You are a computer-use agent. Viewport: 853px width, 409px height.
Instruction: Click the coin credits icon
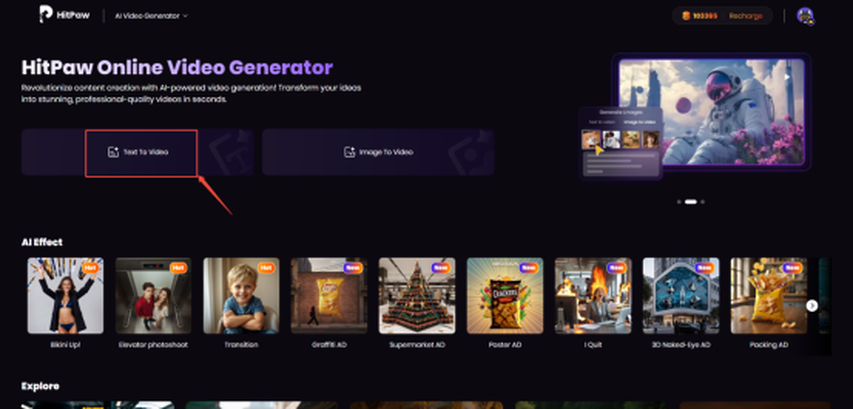tap(686, 16)
